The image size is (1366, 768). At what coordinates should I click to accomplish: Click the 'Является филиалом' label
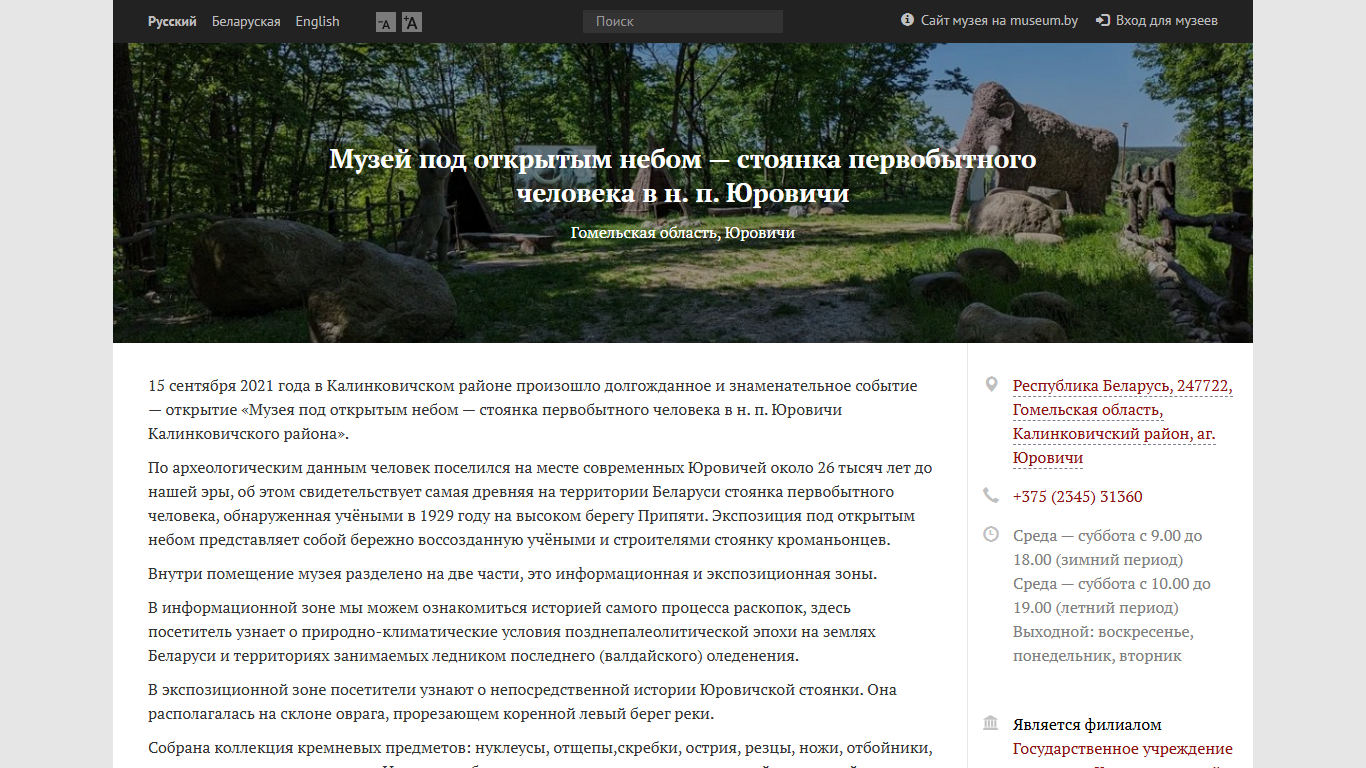[1087, 725]
